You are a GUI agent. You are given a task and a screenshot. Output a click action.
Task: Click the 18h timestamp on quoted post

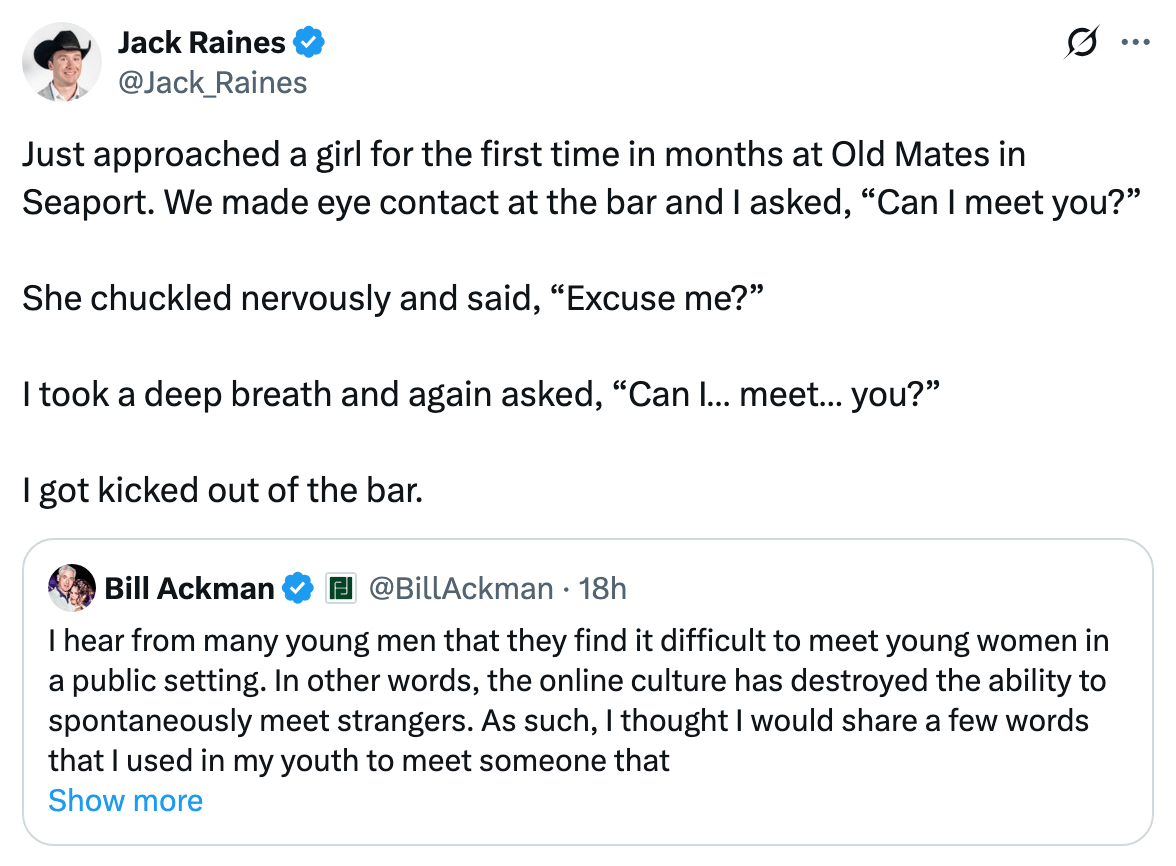point(602,588)
